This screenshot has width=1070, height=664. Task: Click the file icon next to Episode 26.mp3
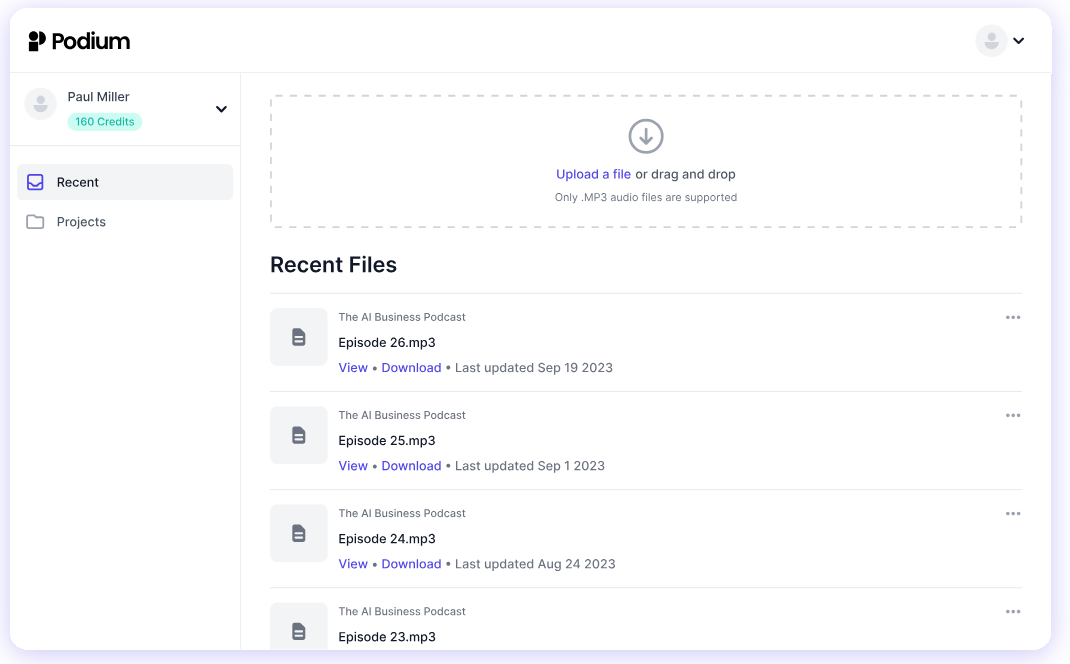298,337
